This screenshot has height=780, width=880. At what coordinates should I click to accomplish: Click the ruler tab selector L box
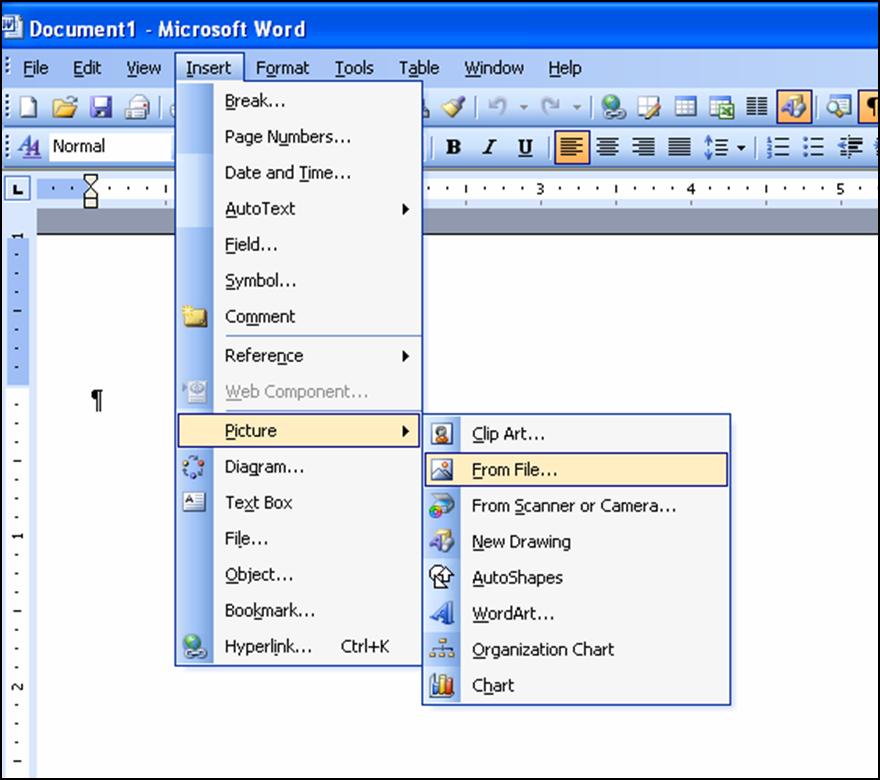18,189
